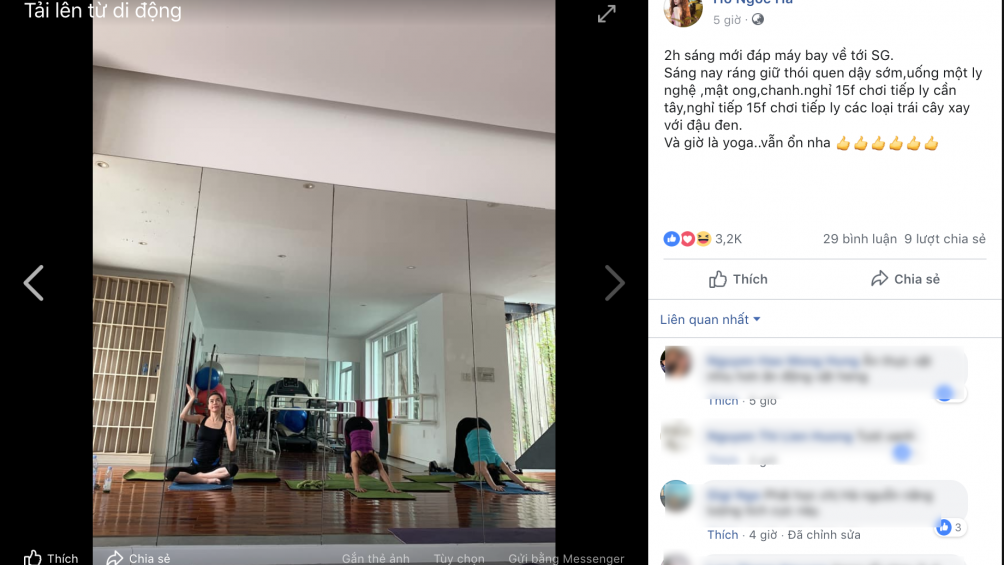Image resolution: width=1004 pixels, height=565 pixels.
Task: Click Thích under photo at bottom left
Action: 51,558
